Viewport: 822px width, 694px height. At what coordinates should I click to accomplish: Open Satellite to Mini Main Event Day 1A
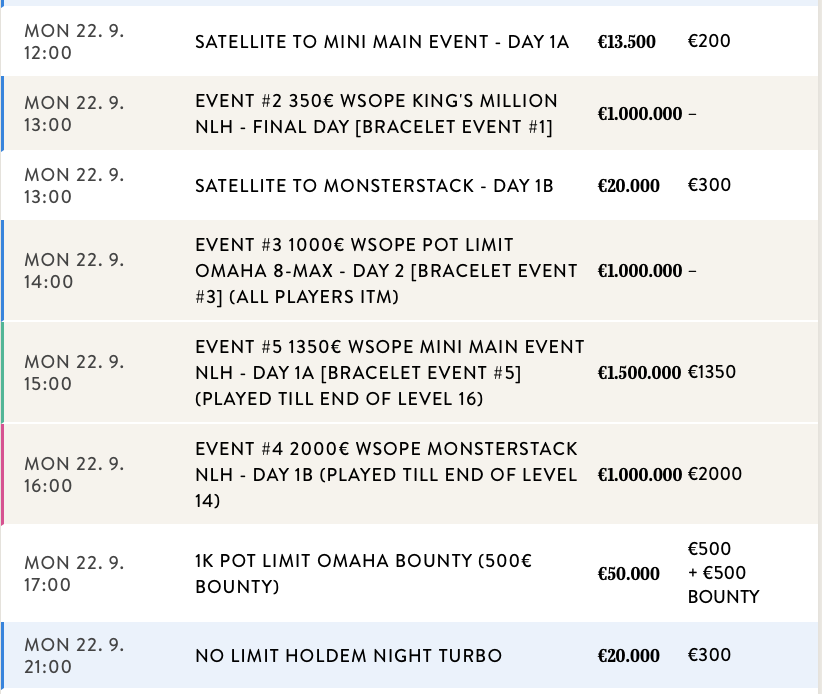[x=381, y=42]
